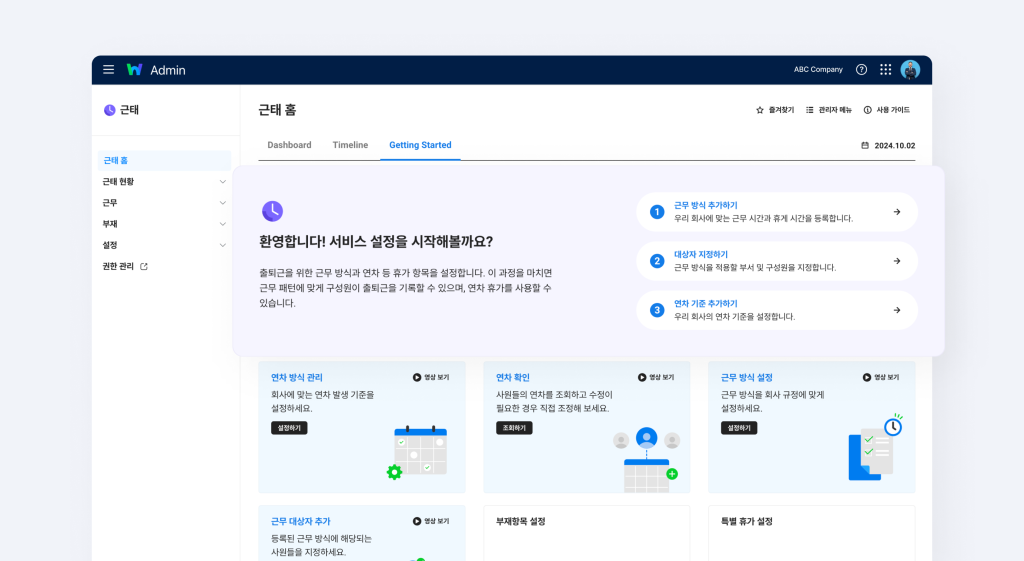Click the arrow on 대상자 지정하기 step
Image resolution: width=1024 pixels, height=561 pixels.
tap(897, 261)
